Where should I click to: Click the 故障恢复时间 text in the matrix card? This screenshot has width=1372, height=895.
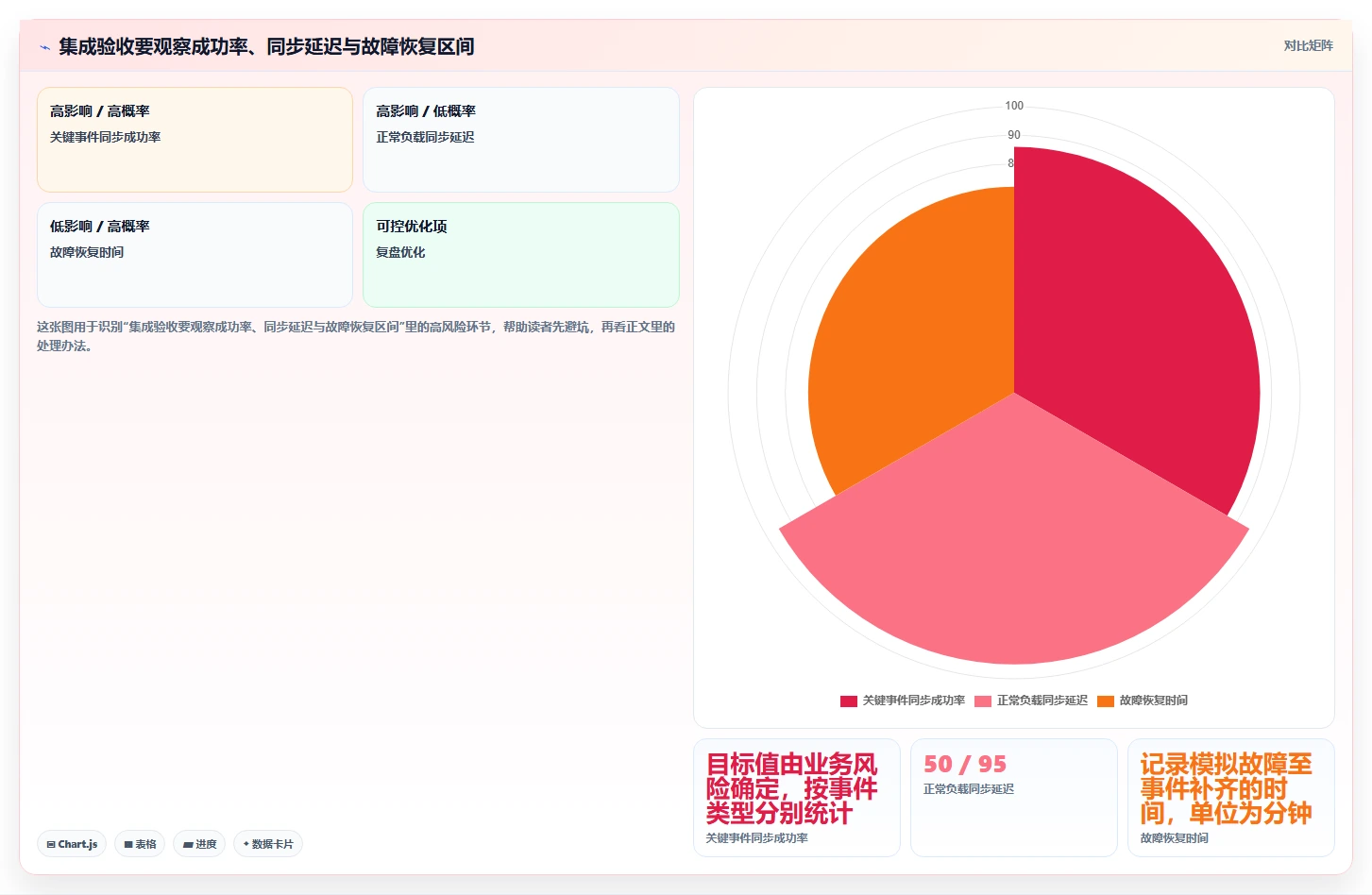tap(87, 252)
